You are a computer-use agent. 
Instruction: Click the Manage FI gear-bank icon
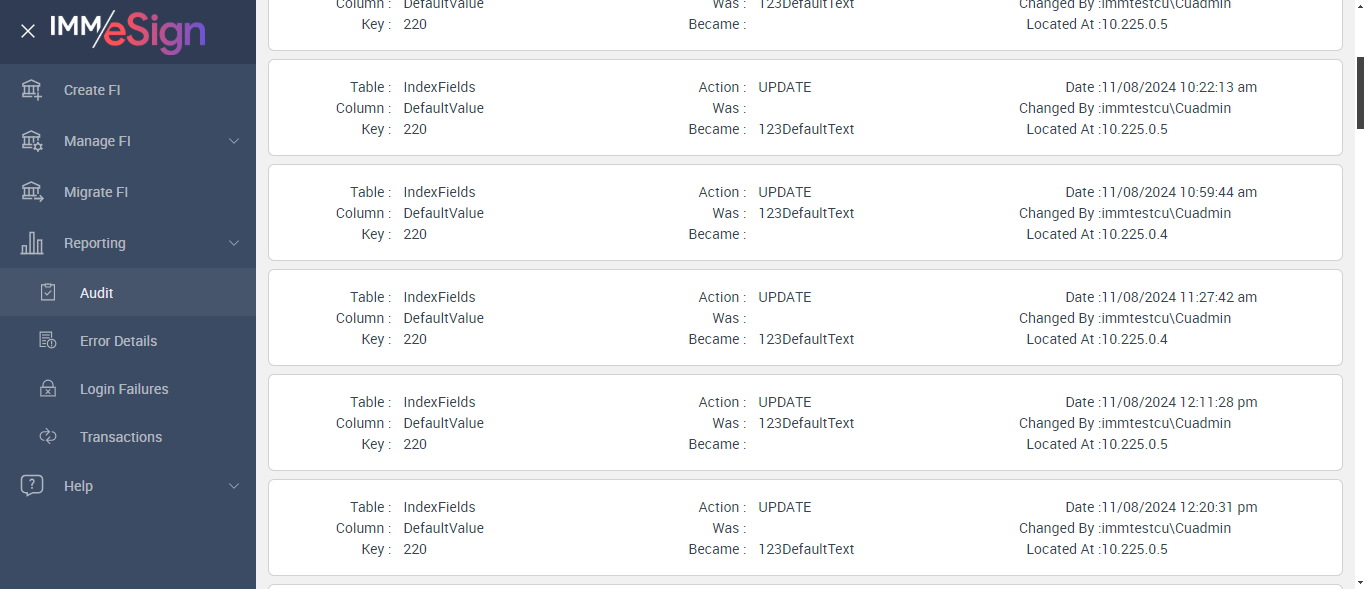click(32, 141)
